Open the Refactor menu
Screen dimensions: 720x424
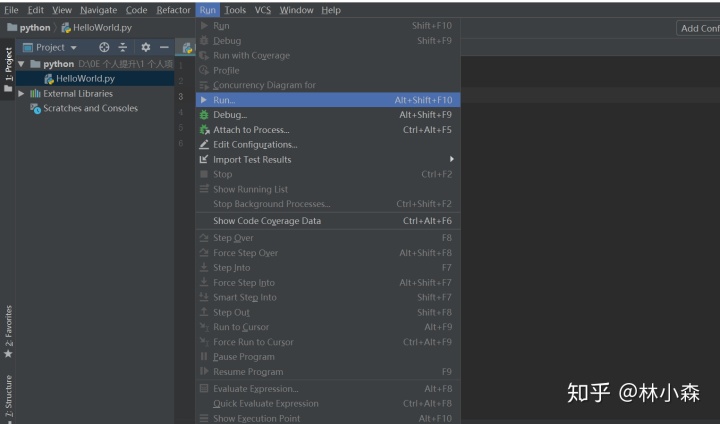[x=173, y=10]
